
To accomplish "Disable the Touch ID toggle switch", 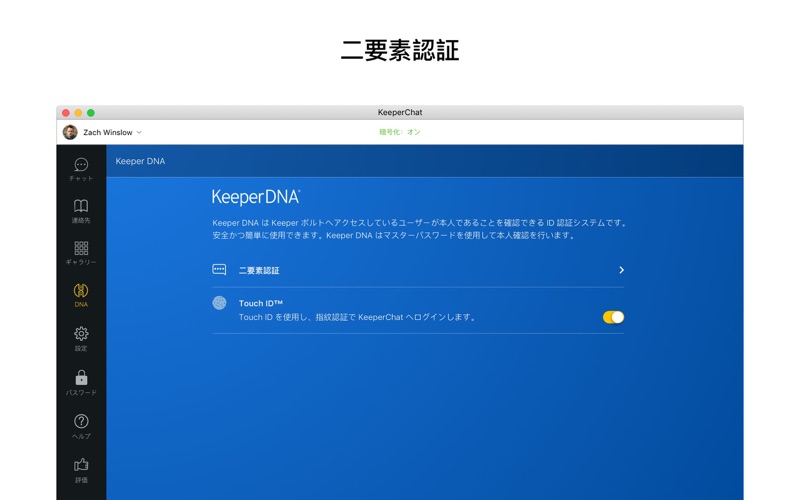I will (613, 317).
